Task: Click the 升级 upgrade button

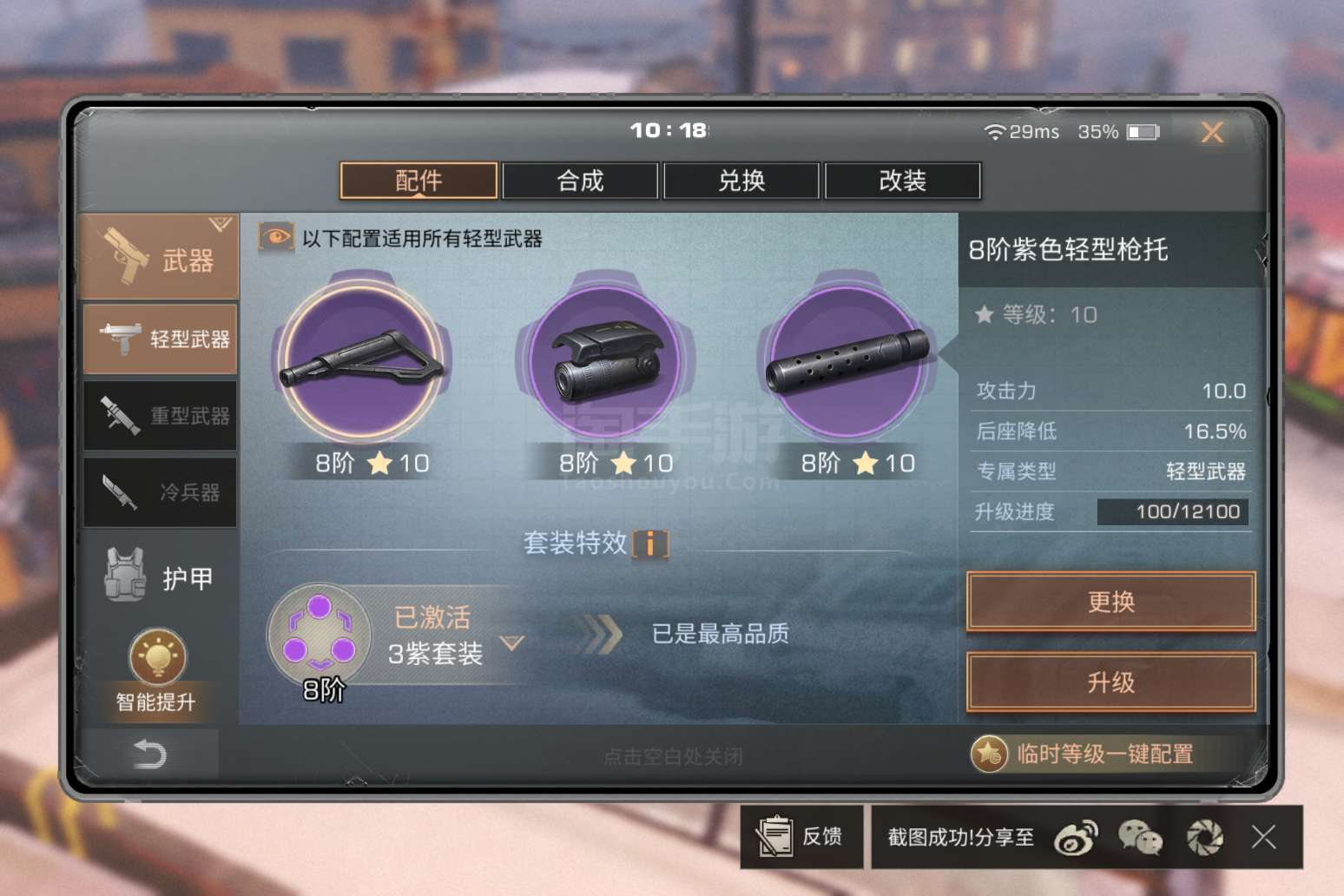Action: click(x=1111, y=682)
